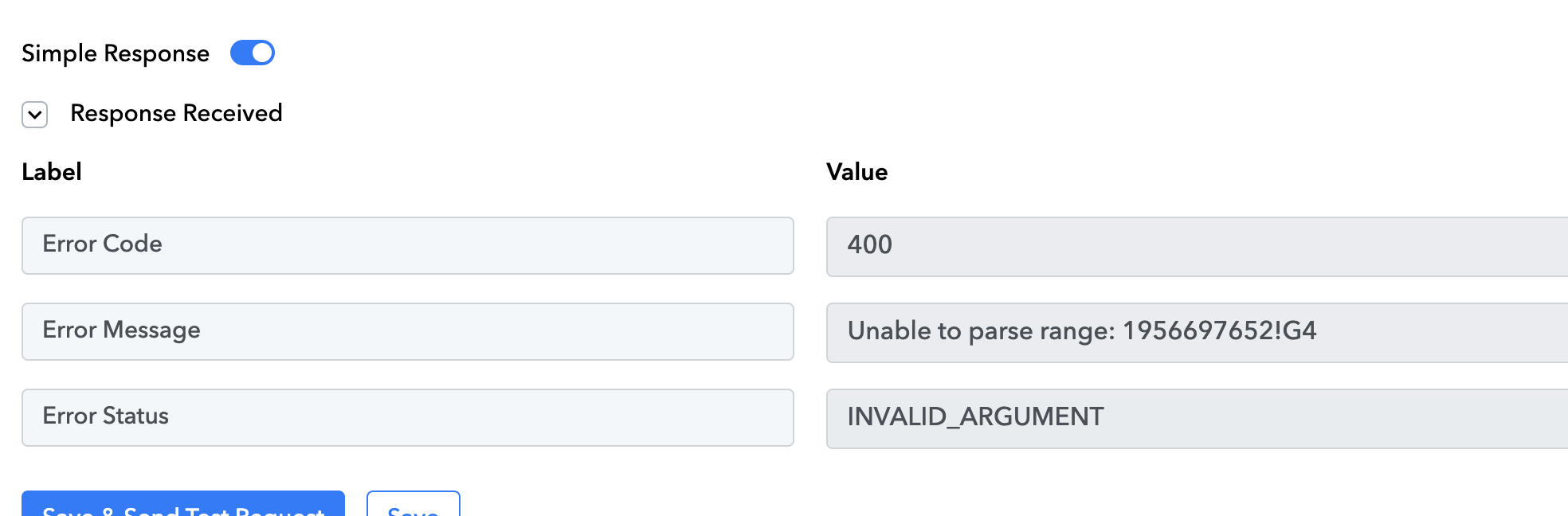Click the down arrow beside Response Received

(x=35, y=115)
